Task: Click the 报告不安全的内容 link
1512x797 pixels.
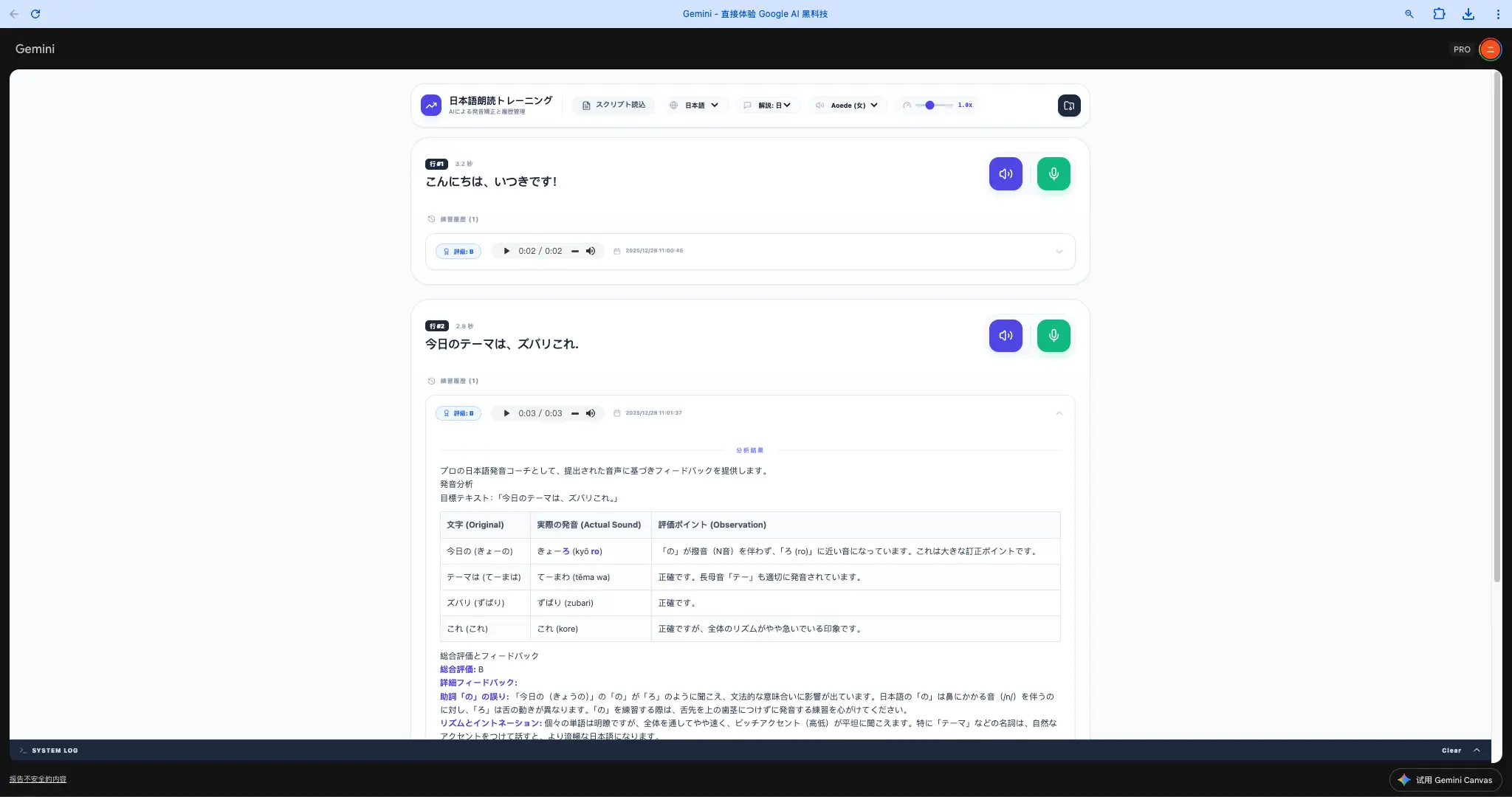Action: pyautogui.click(x=38, y=779)
